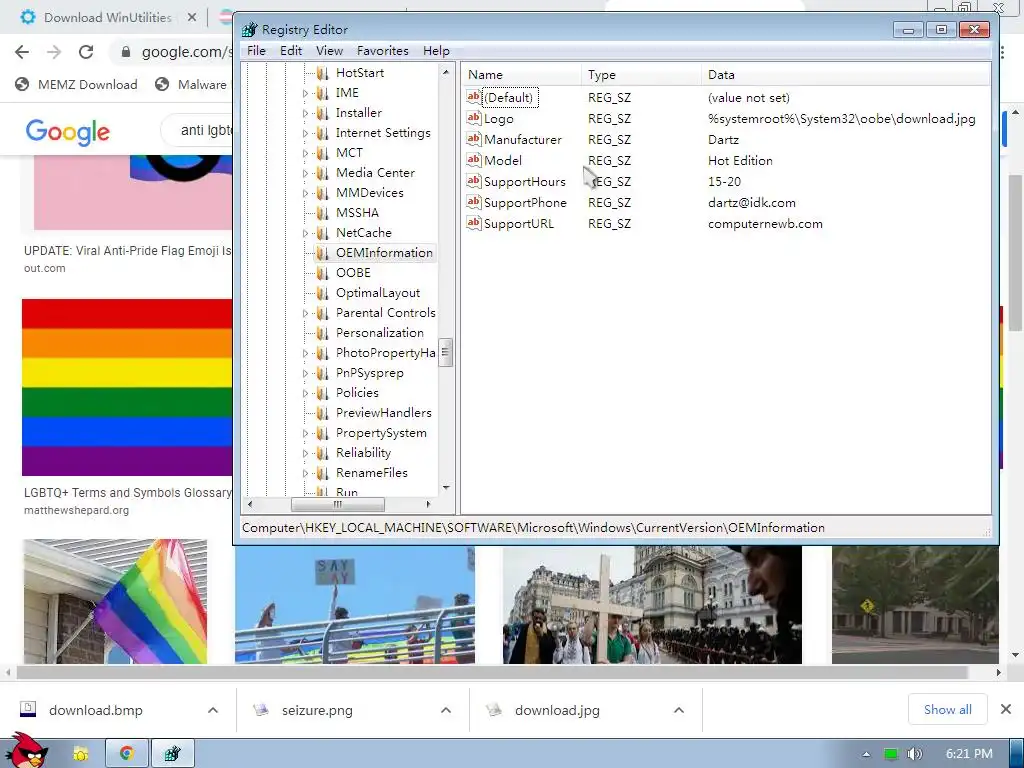
Task: Close the Download WinUtilities tab
Action: pyautogui.click(x=191, y=18)
